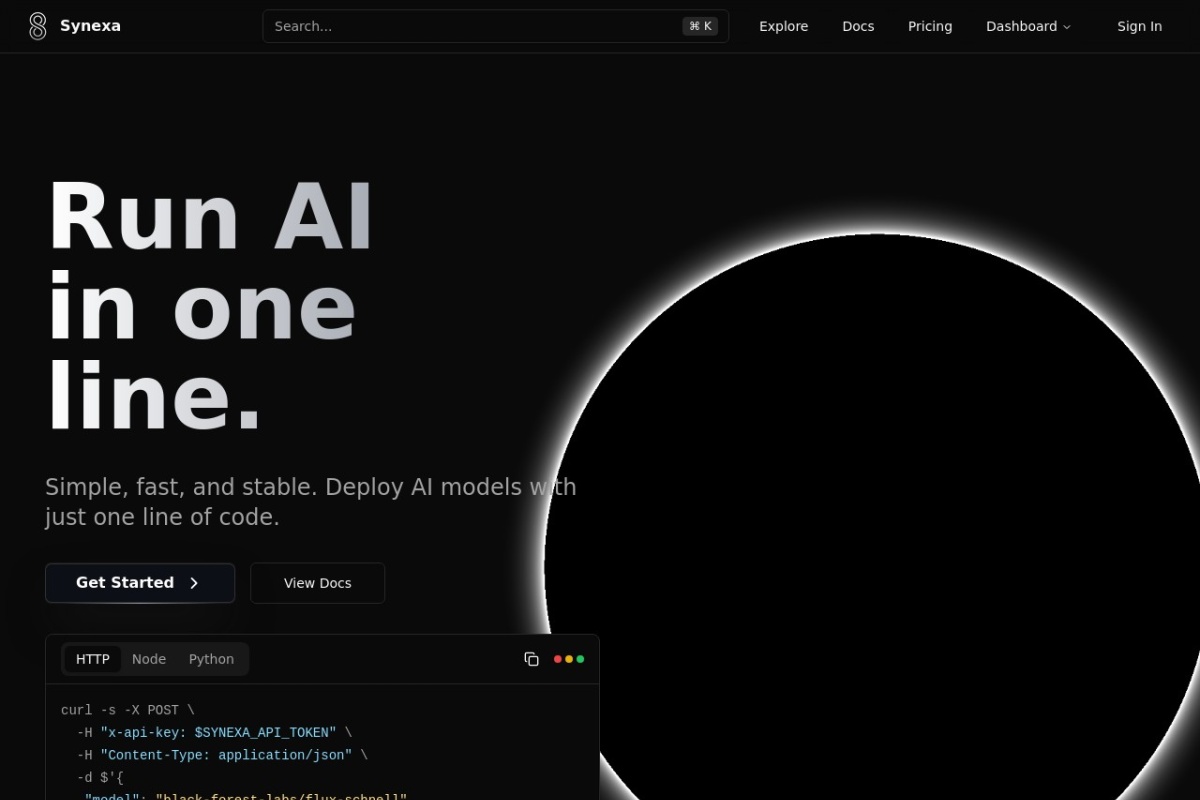Click the Docs navigation link
1200x800 pixels.
(x=858, y=26)
